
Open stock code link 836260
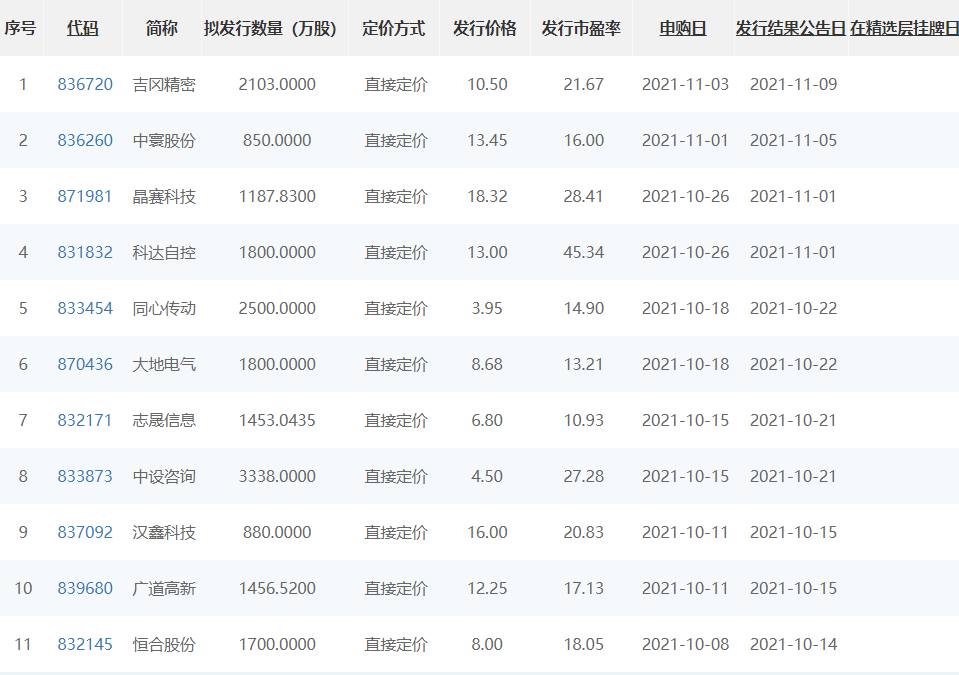click(85, 141)
